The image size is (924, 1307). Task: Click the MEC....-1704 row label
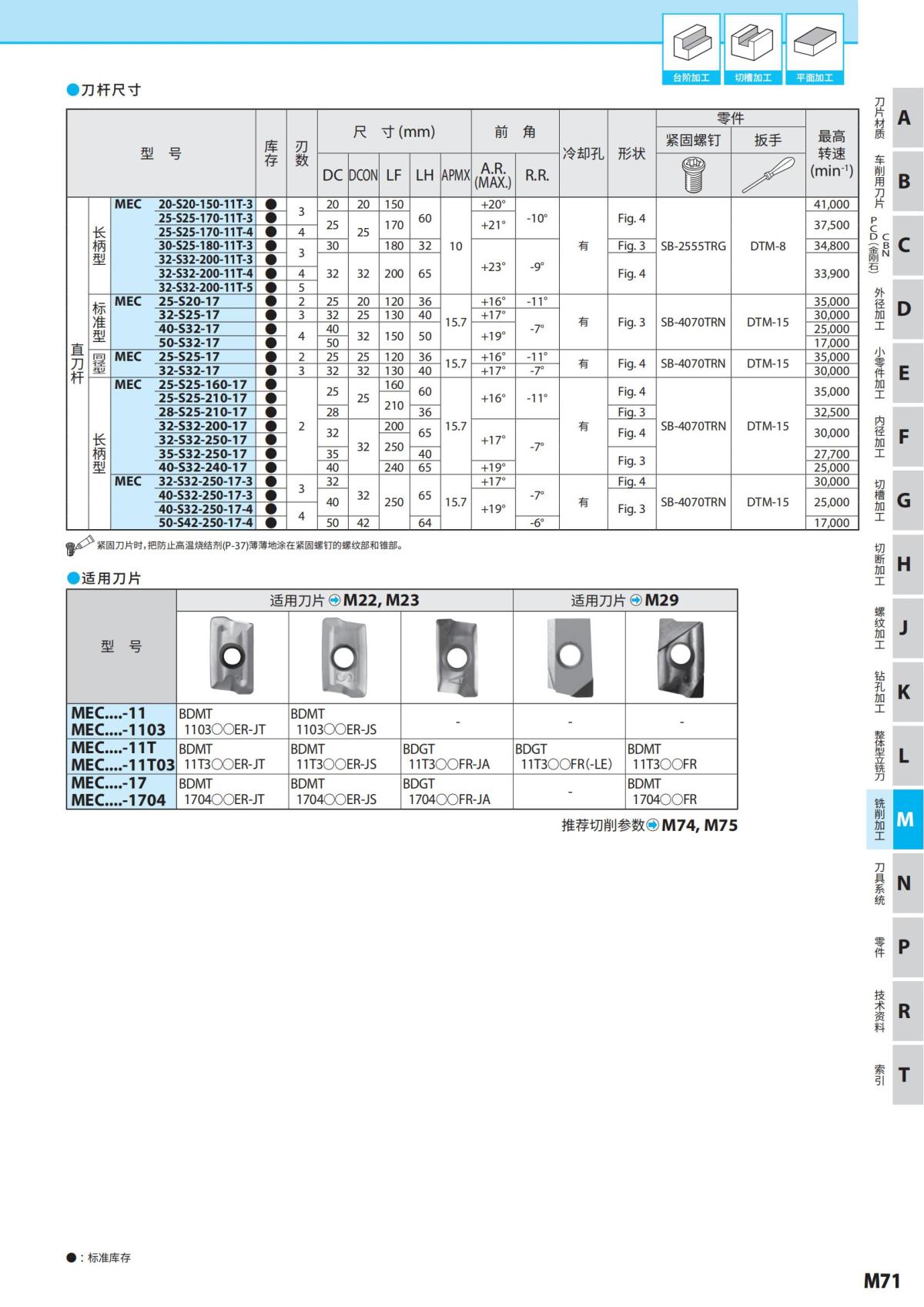119,800
